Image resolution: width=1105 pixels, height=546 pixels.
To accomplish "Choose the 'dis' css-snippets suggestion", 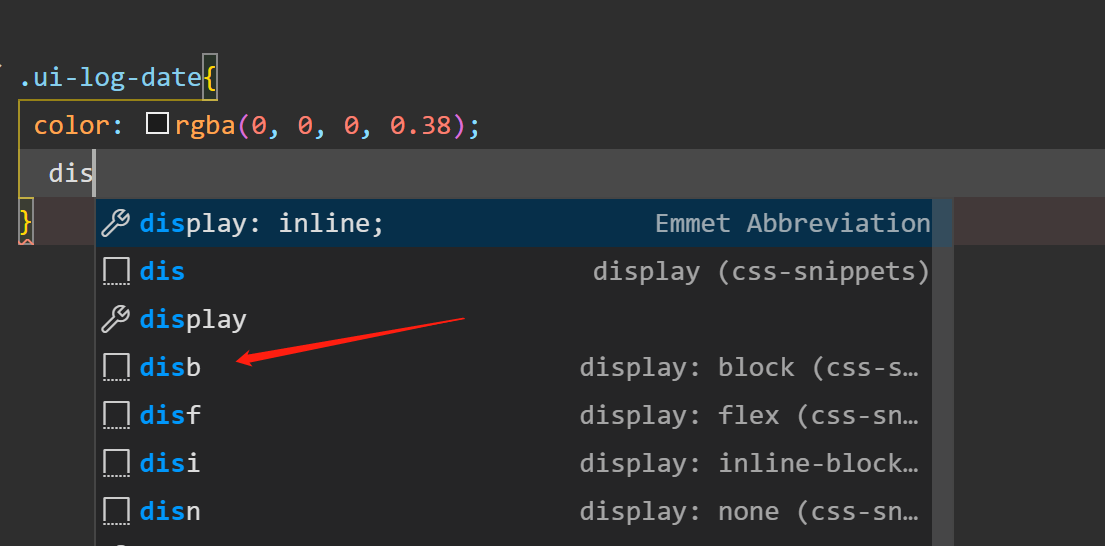I will click(514, 271).
